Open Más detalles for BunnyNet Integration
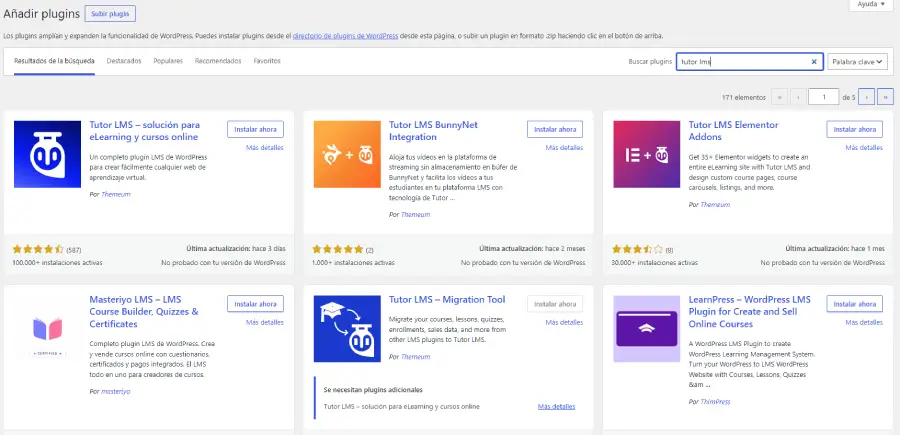This screenshot has height=435, width=900. (564, 147)
